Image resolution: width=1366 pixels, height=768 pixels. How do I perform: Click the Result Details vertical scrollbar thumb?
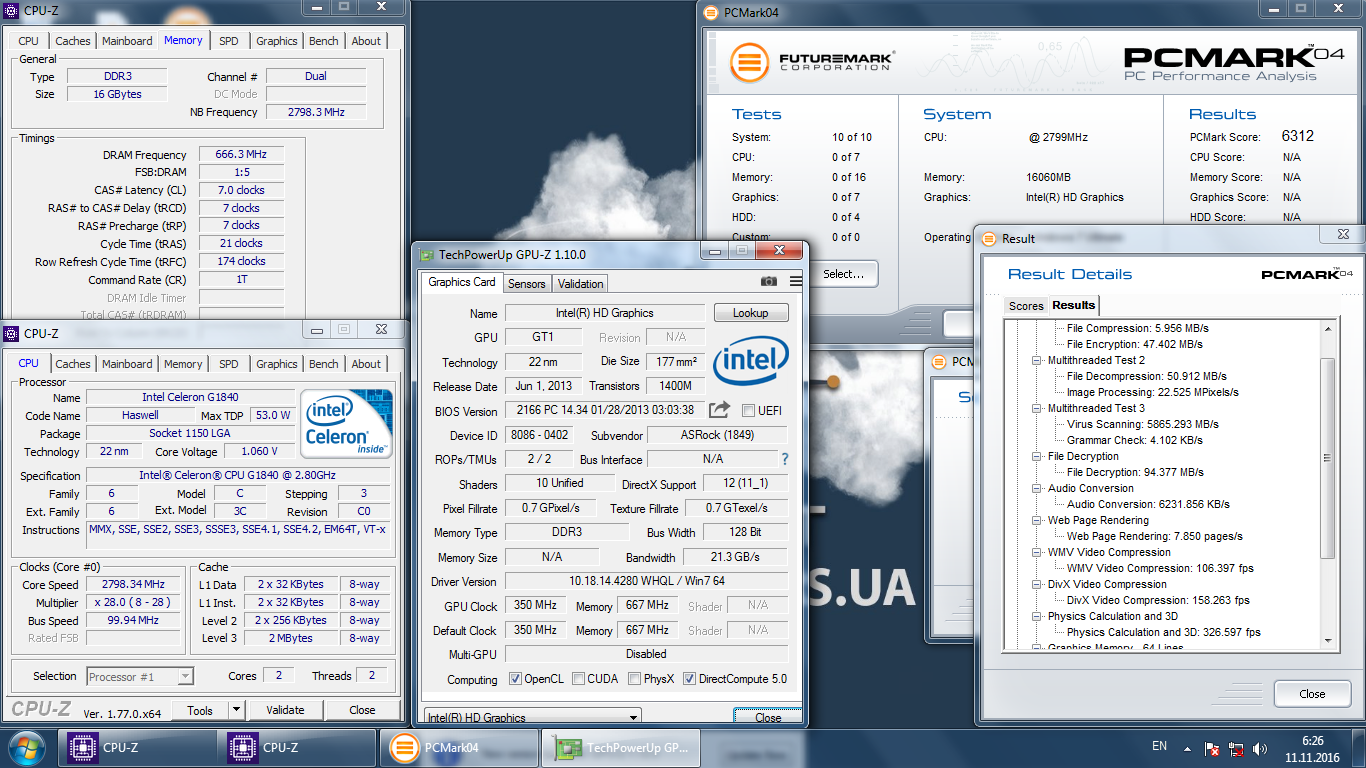pyautogui.click(x=1328, y=458)
